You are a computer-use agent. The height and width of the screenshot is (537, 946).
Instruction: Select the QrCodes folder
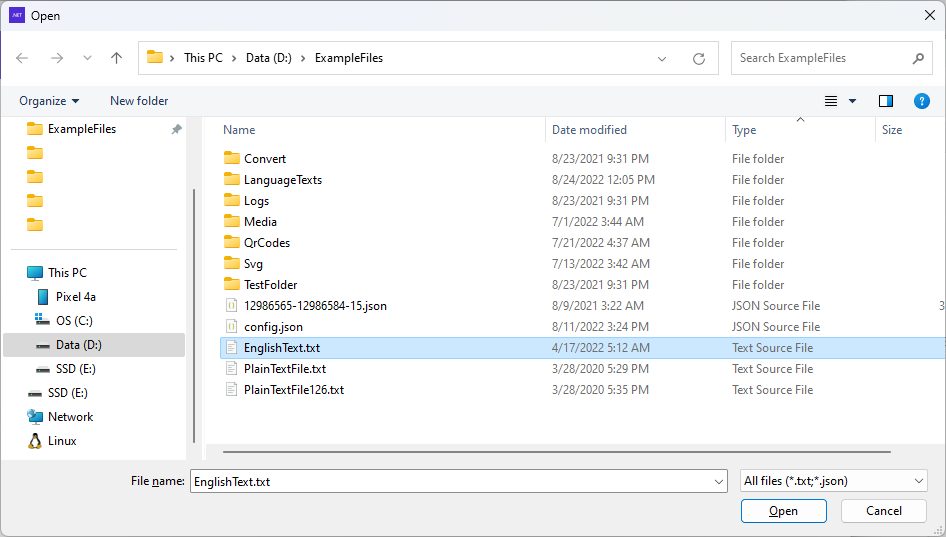click(x=267, y=243)
